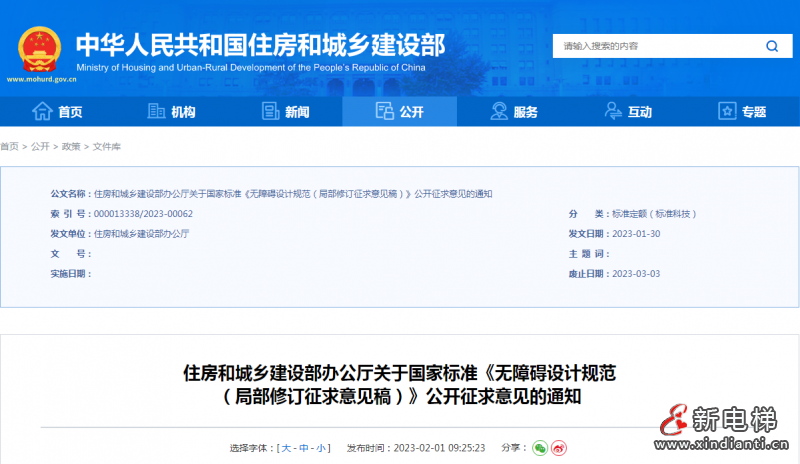
Task: Go to 政策 in the breadcrumb
Action: coord(71,146)
